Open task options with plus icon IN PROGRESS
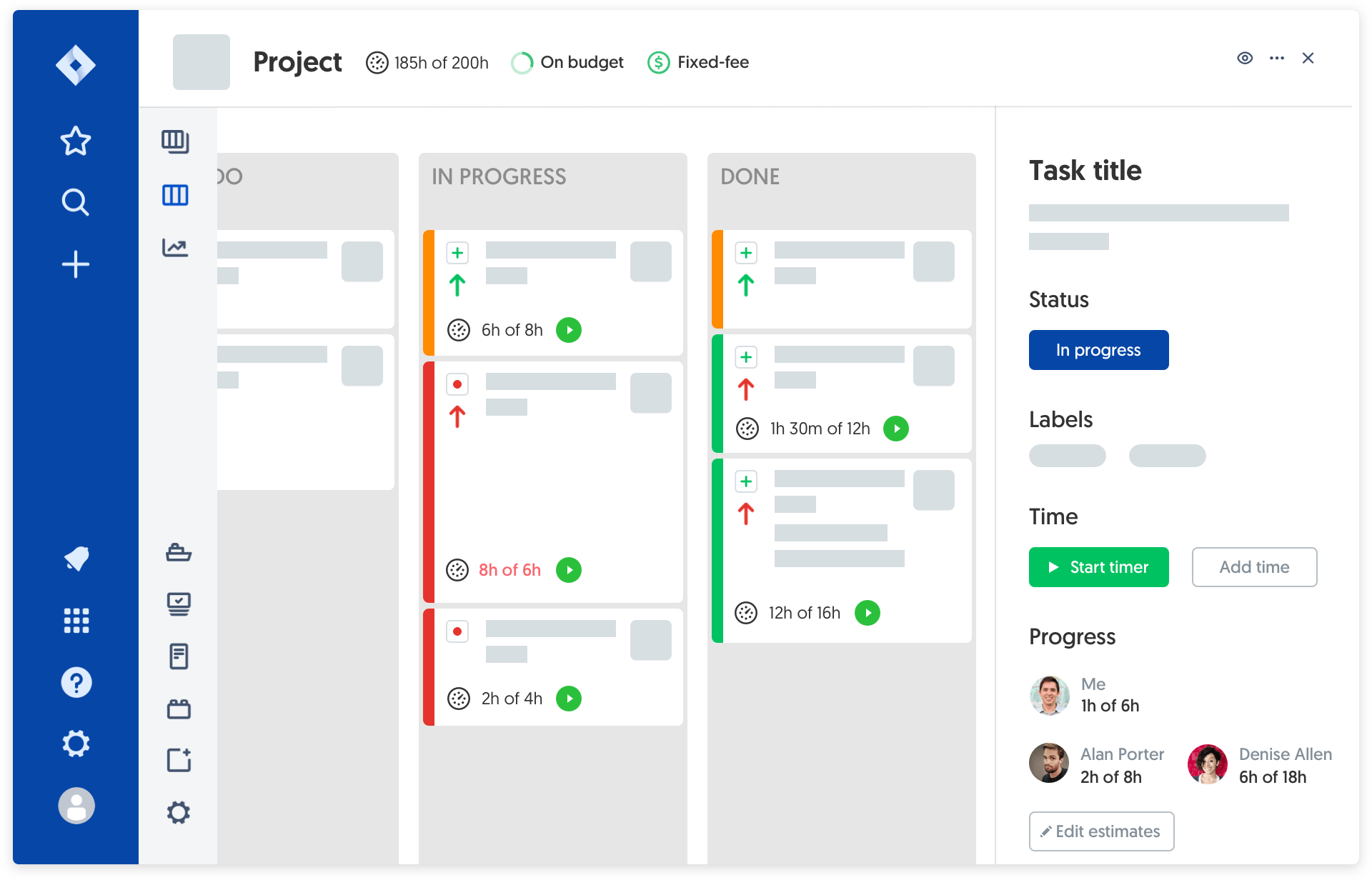 (458, 253)
